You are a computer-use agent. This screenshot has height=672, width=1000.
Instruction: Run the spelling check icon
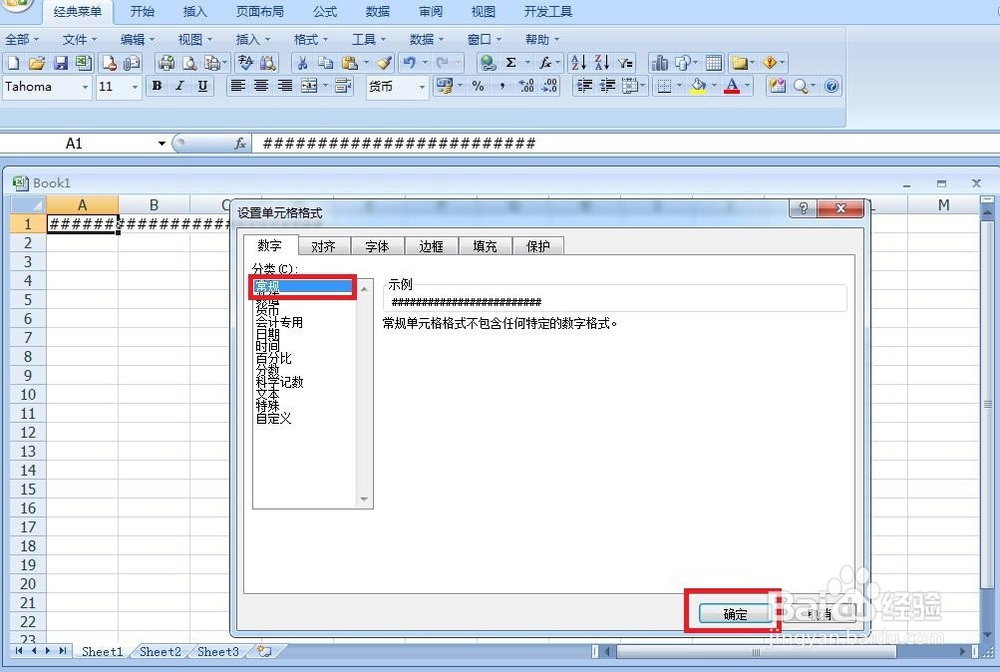(x=246, y=62)
